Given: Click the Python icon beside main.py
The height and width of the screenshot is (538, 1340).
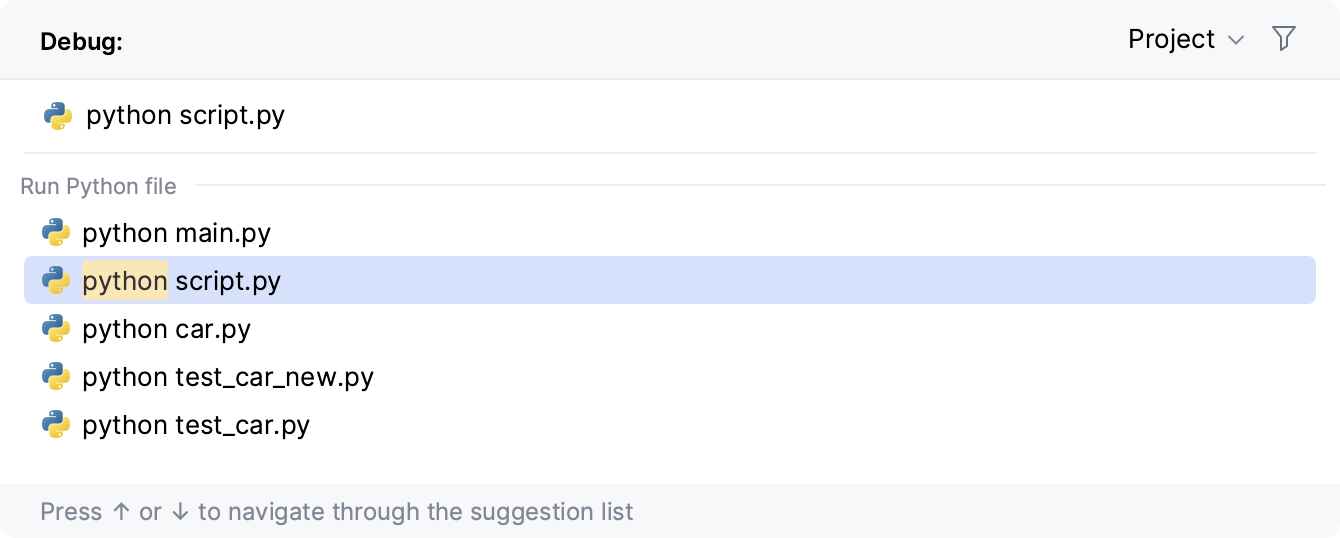Looking at the screenshot, I should [x=56, y=233].
